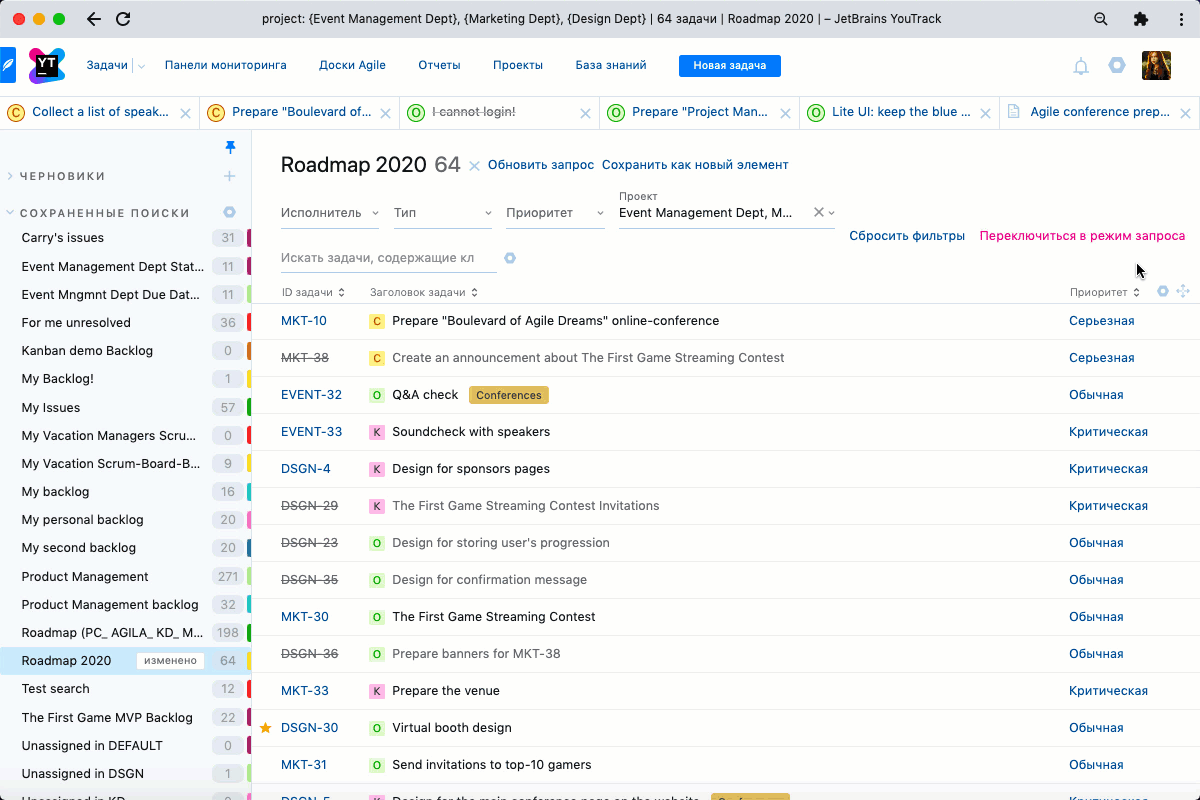Click the colored priority strip beside Roadmap 2020
1200x800 pixels.
pyautogui.click(x=249, y=660)
